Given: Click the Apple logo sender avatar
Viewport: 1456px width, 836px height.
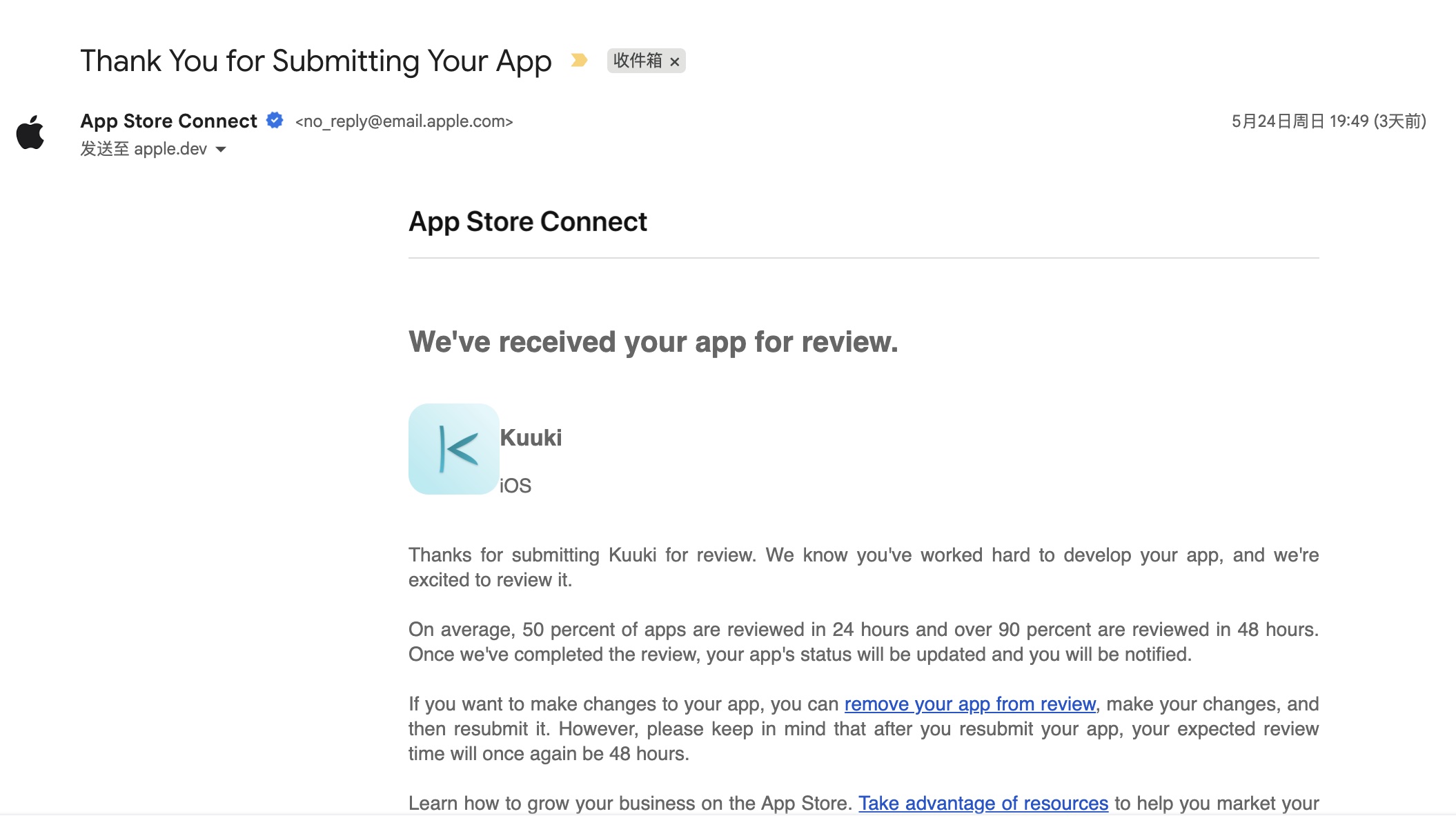Looking at the screenshot, I should tap(30, 132).
